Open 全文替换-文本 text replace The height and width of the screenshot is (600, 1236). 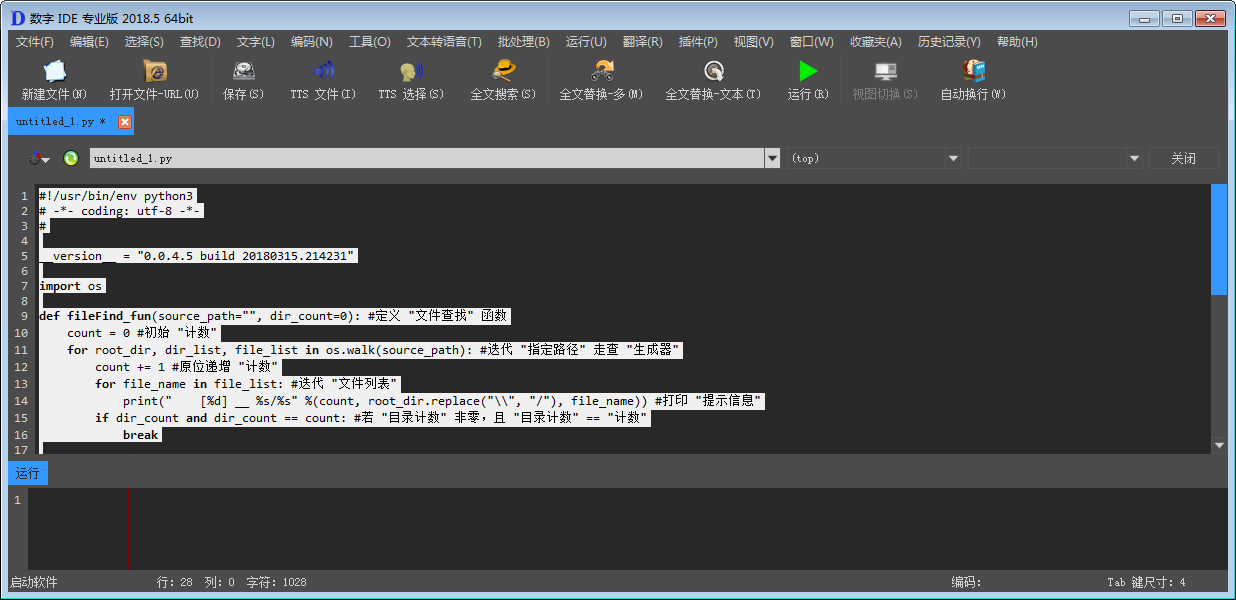[712, 80]
